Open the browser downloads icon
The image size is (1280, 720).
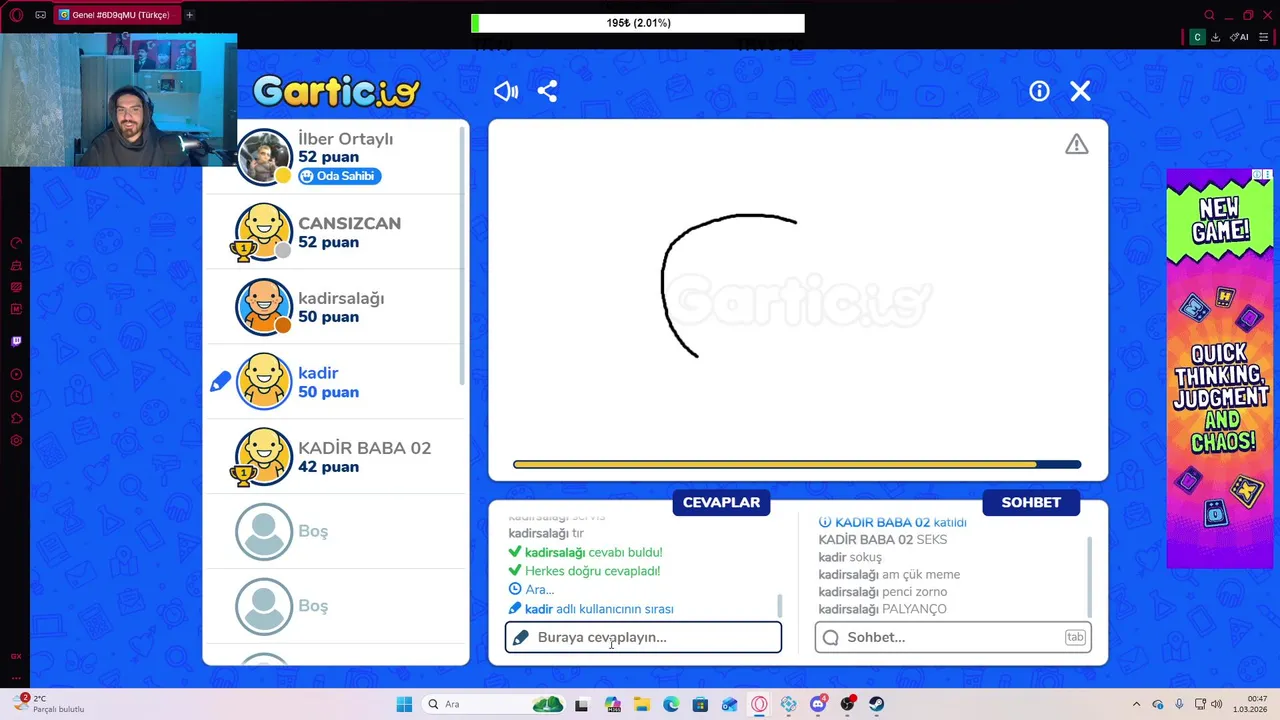pyautogui.click(x=1215, y=37)
